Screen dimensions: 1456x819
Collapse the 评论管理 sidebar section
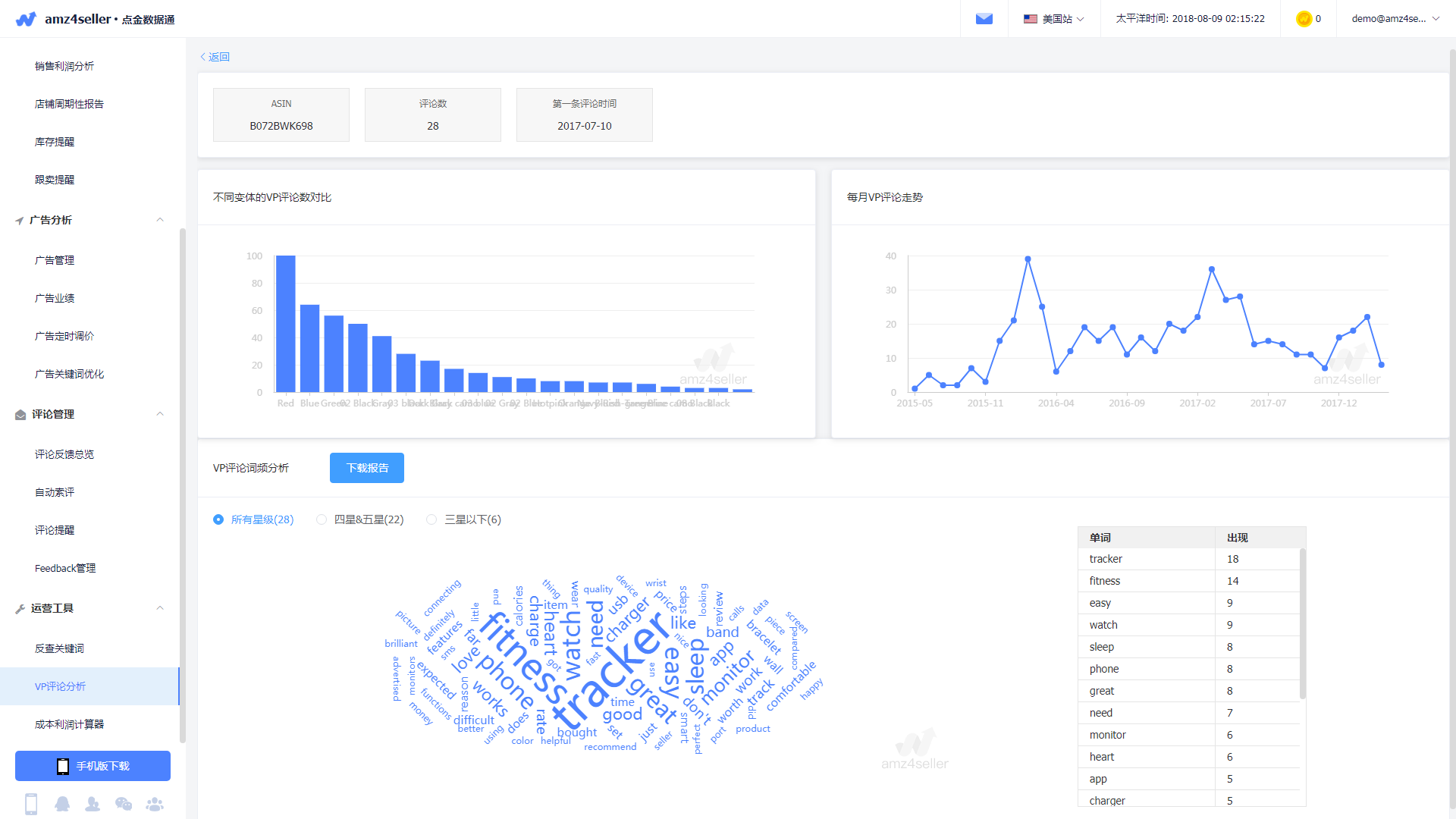(x=160, y=414)
